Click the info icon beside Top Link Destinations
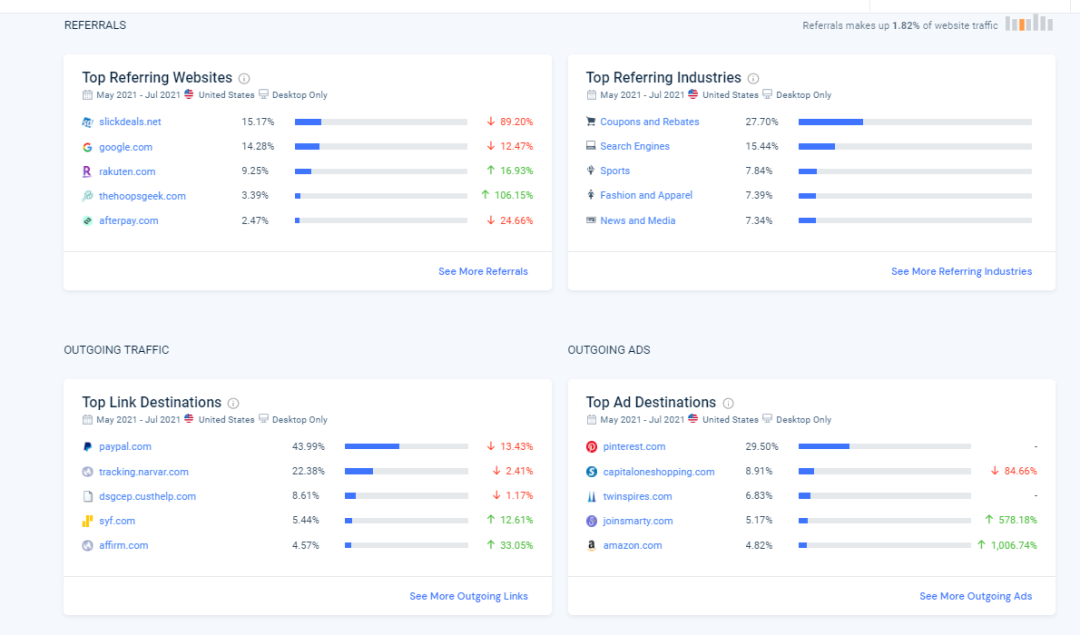The width and height of the screenshot is (1080, 635). click(233, 403)
